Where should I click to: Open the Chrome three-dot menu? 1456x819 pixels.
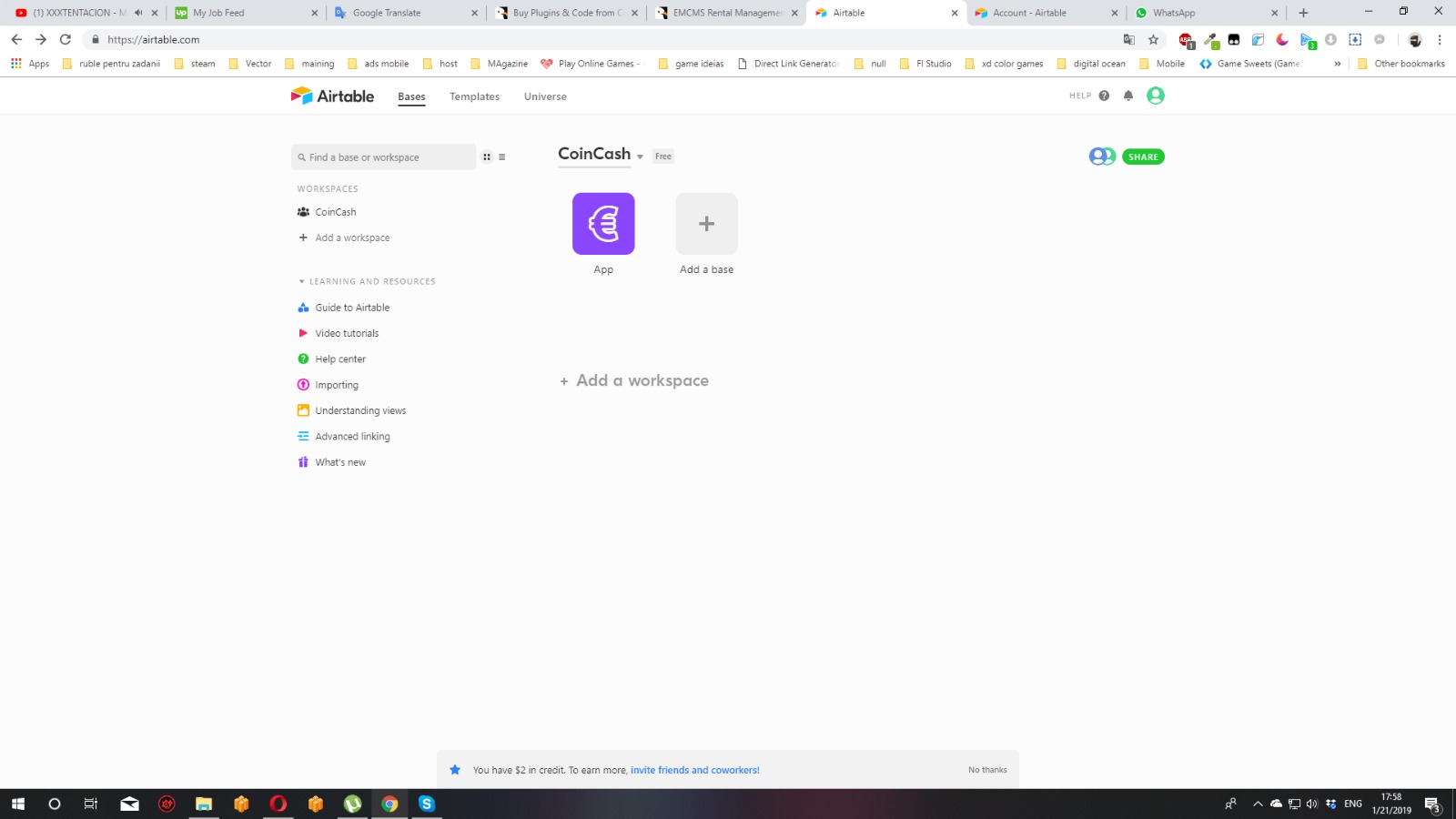click(x=1440, y=40)
